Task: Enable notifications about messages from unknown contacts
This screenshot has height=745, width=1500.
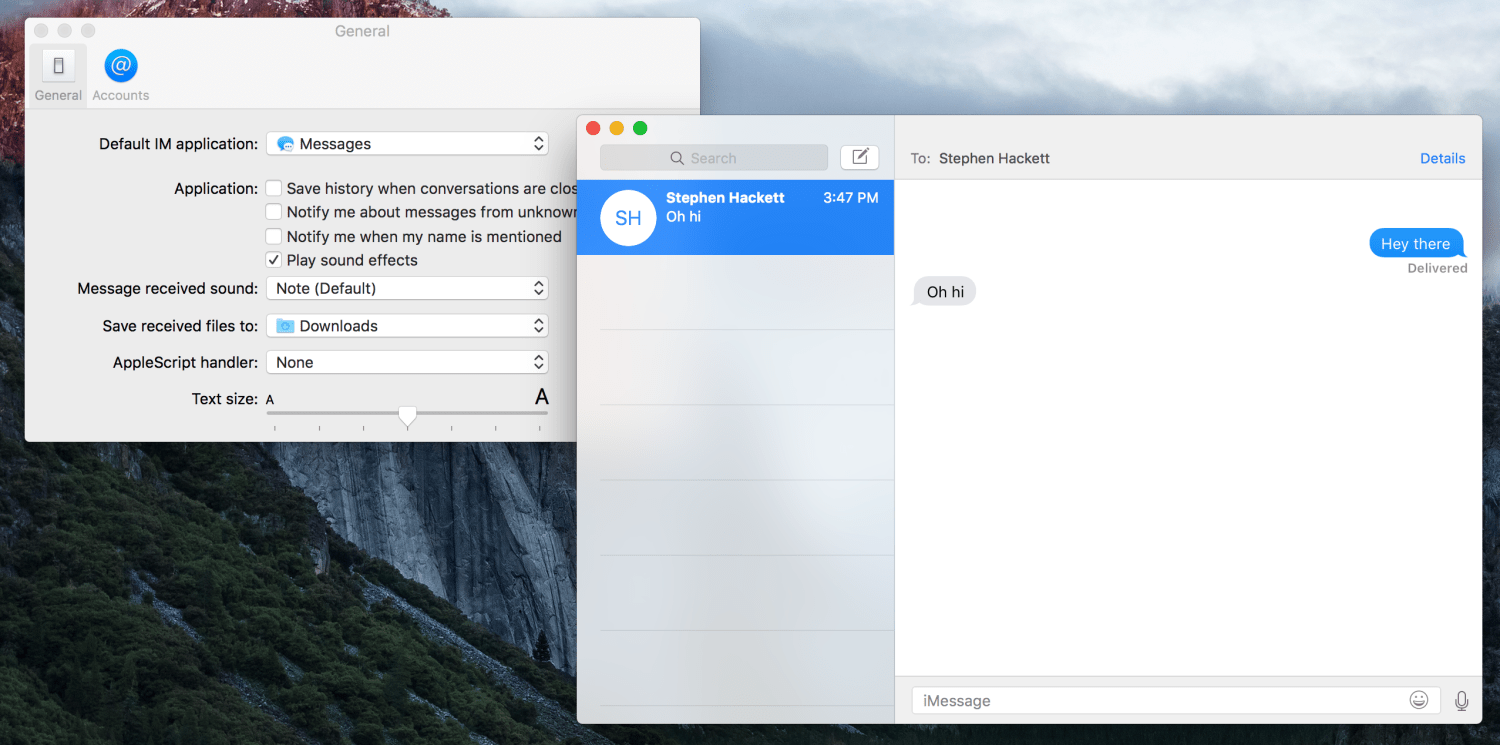Action: tap(273, 212)
